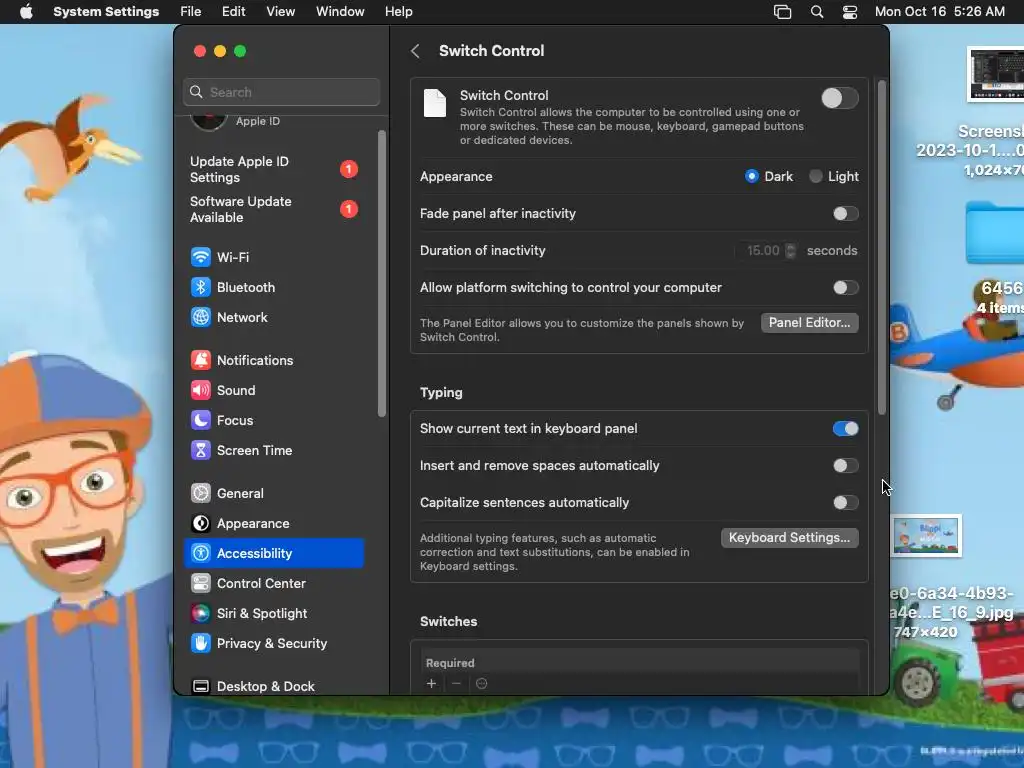
Task: Click the Duration of inactivity value field
Action: [760, 251]
